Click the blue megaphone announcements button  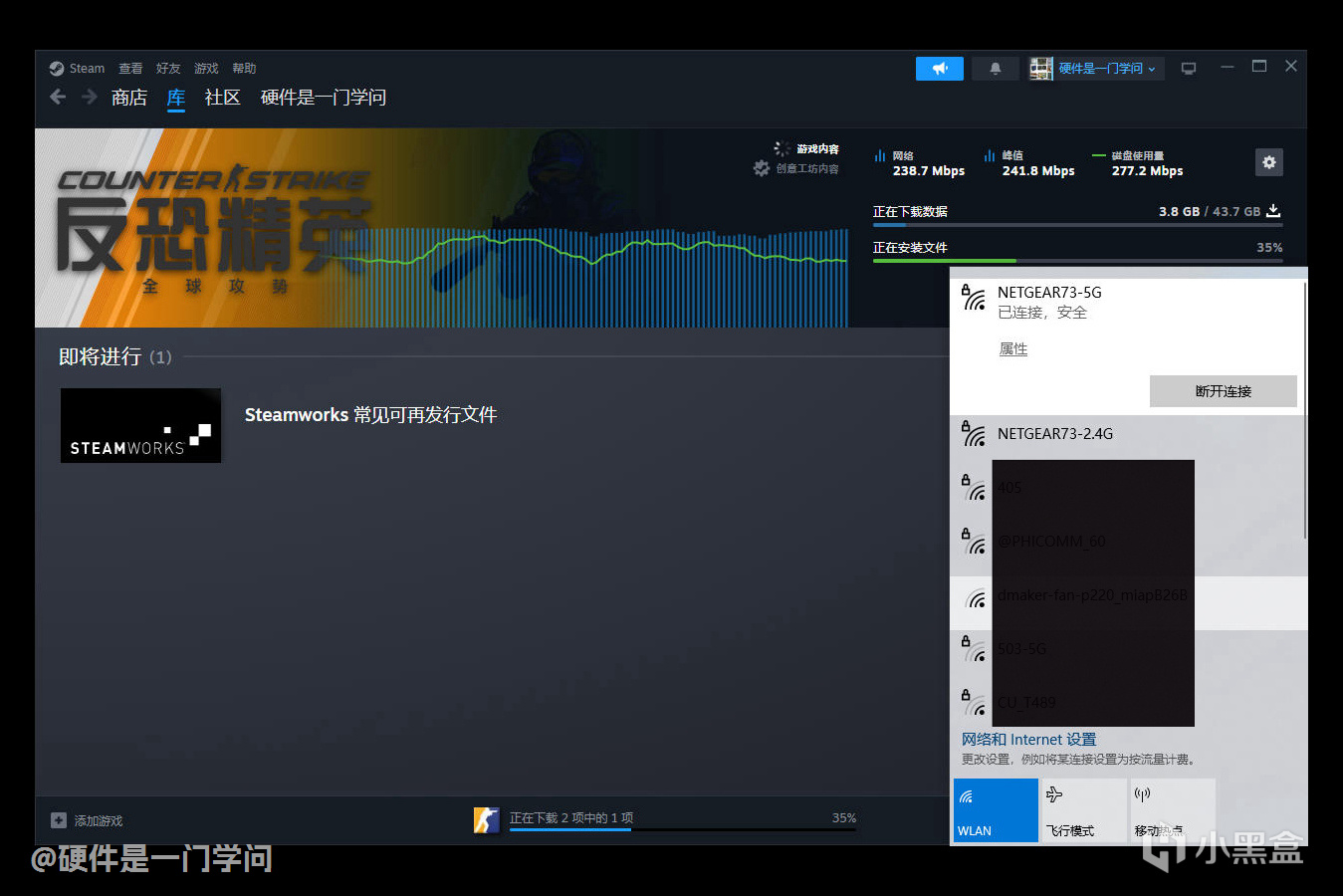940,69
